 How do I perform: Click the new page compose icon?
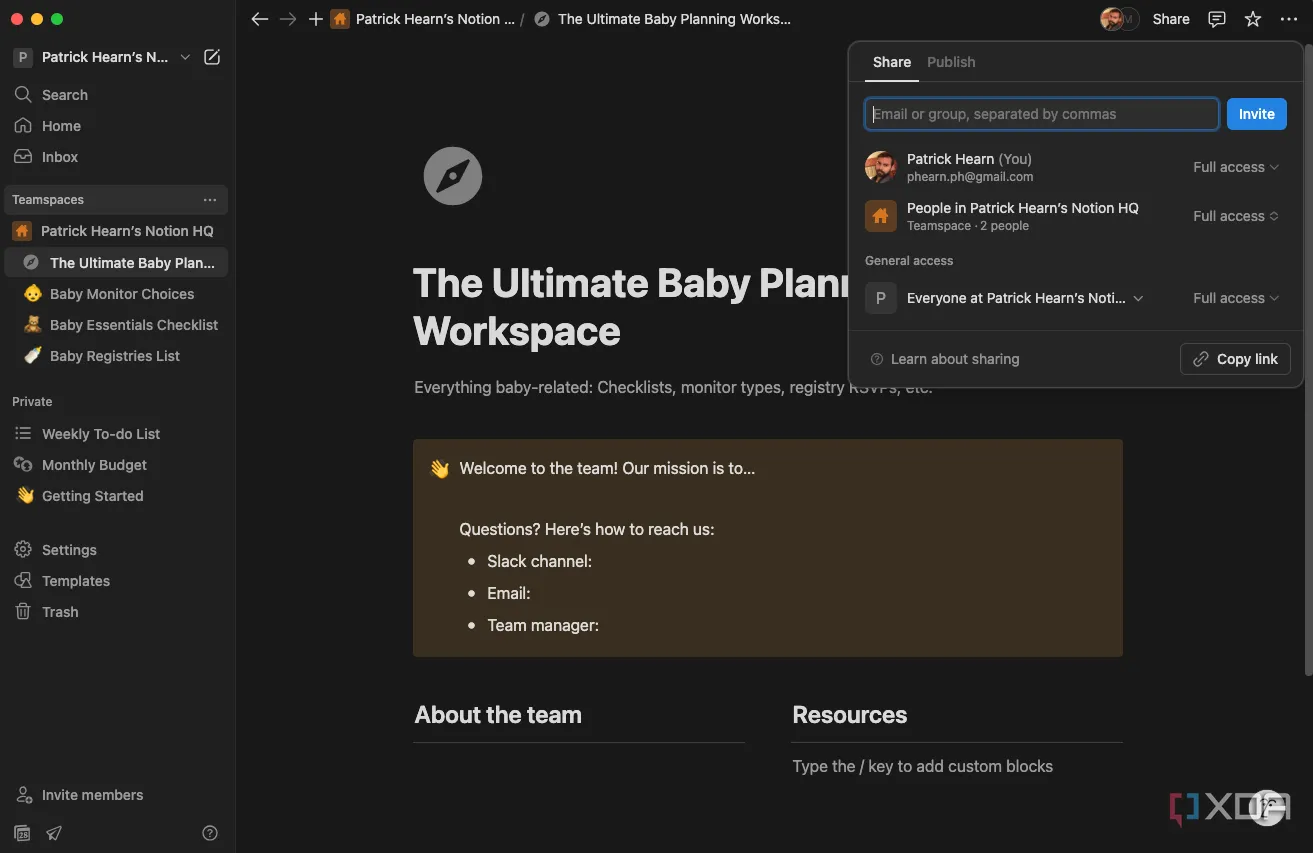click(212, 58)
